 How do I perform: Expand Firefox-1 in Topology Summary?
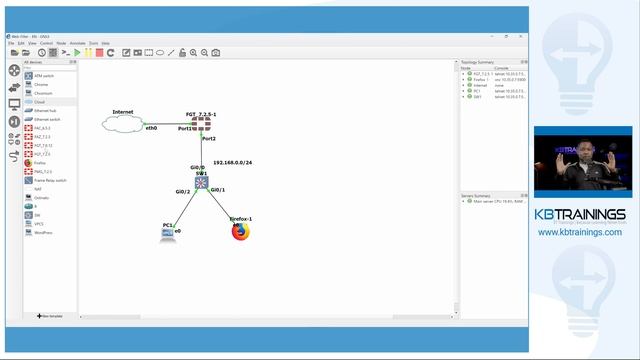click(463, 80)
